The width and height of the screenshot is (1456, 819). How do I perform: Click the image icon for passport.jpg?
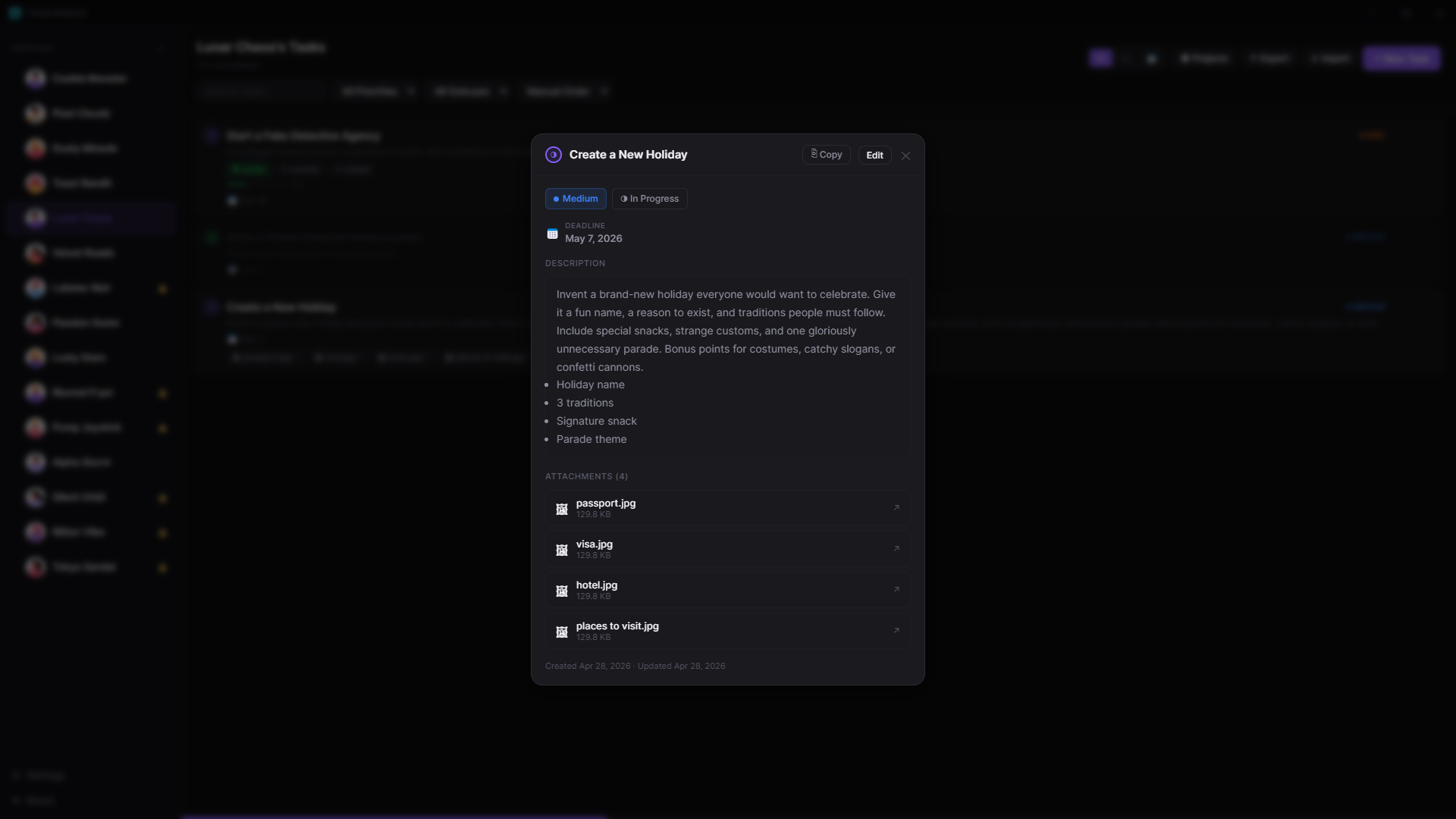click(562, 509)
